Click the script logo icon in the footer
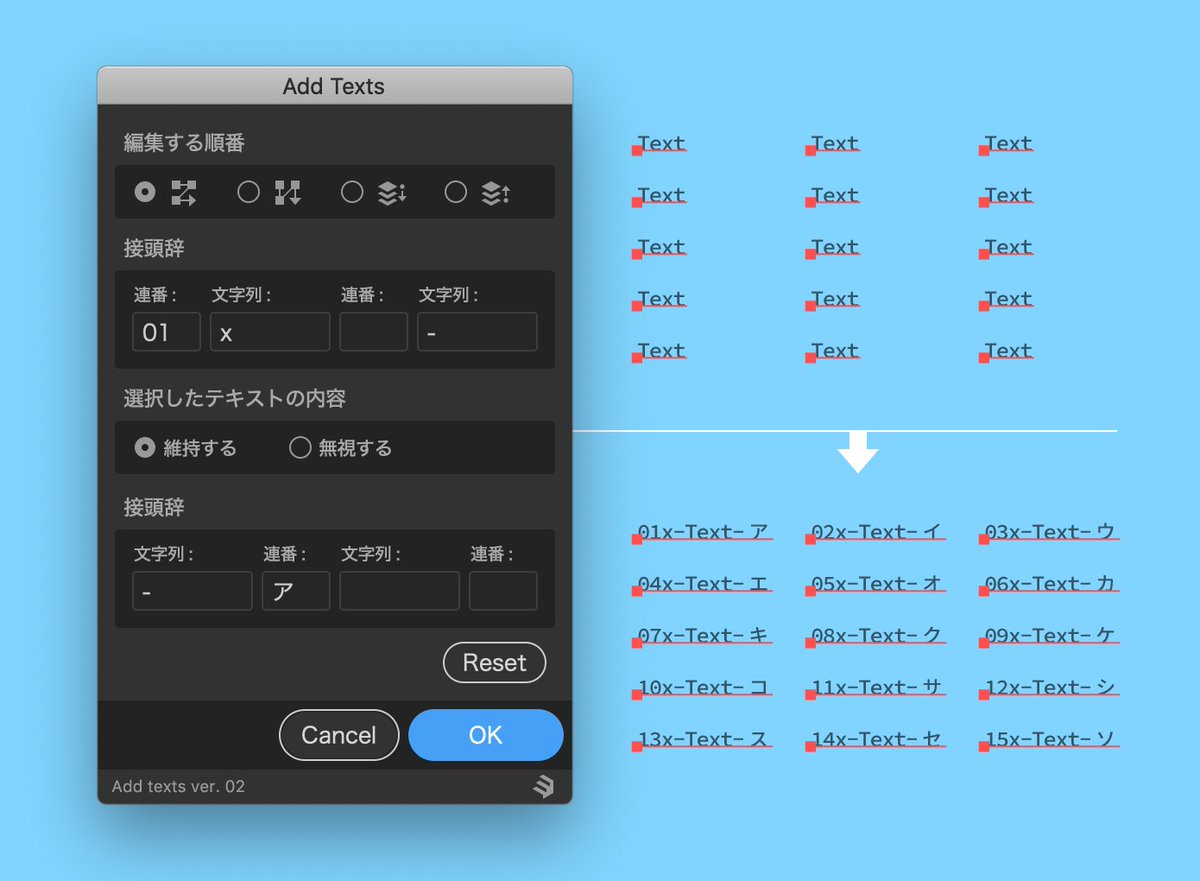 click(542, 788)
